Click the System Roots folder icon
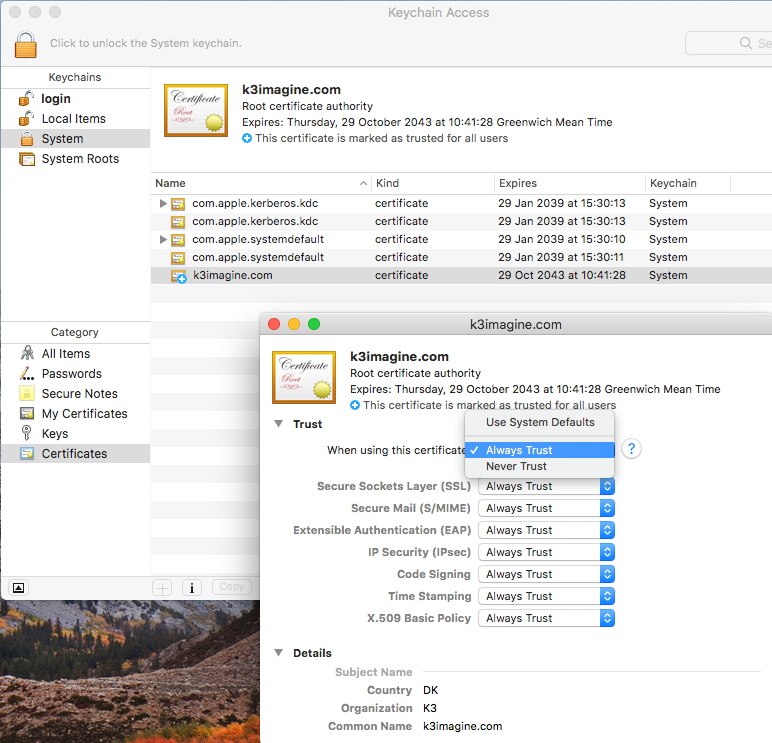Viewport: 772px width, 743px height. 27,159
